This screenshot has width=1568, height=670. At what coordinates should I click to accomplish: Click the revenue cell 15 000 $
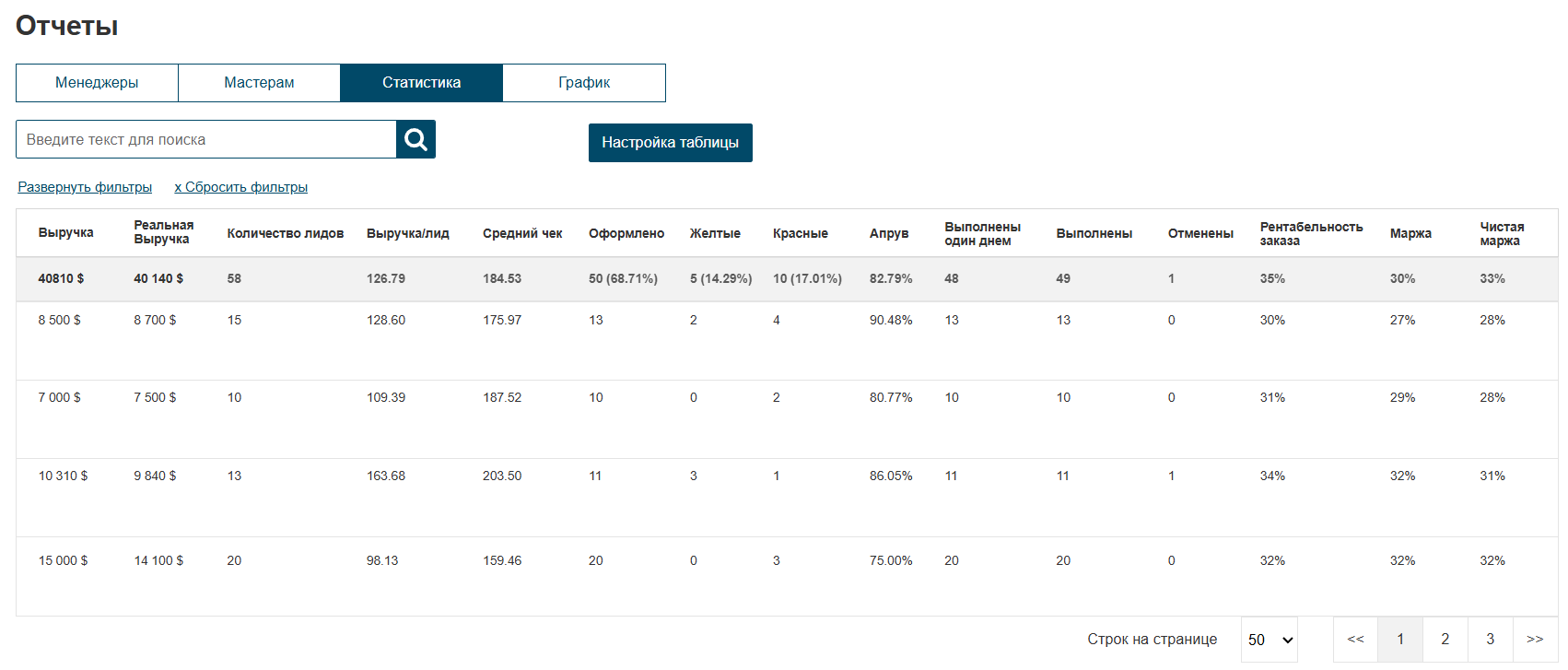[x=63, y=560]
